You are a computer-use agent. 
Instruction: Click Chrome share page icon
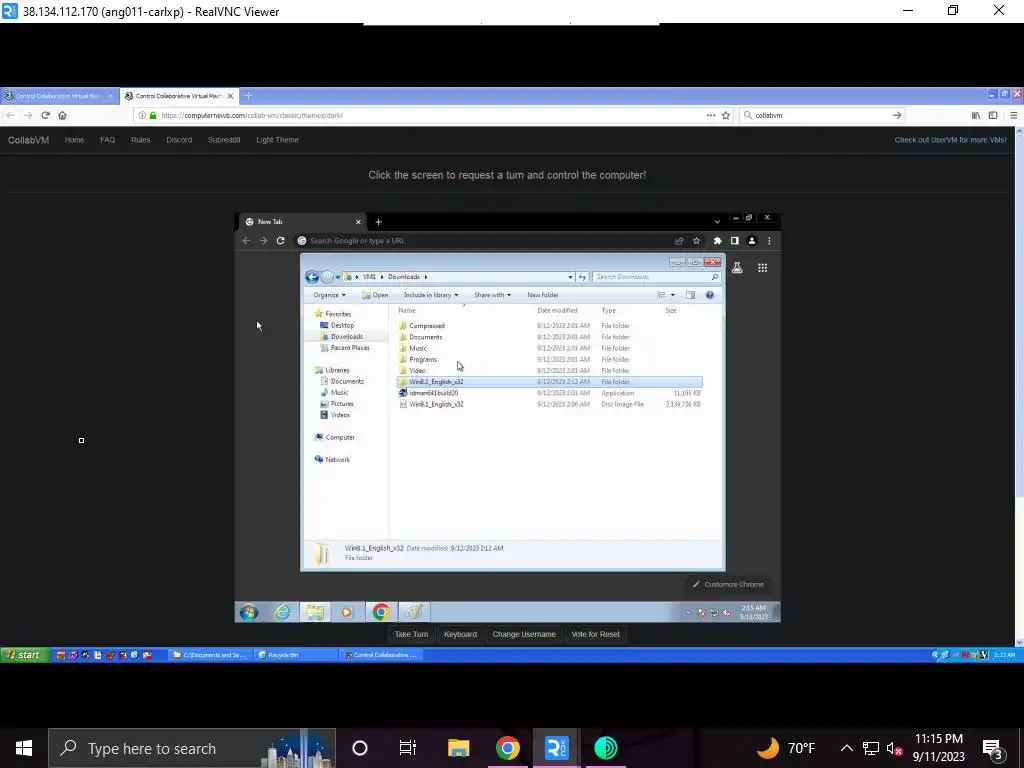pos(679,241)
